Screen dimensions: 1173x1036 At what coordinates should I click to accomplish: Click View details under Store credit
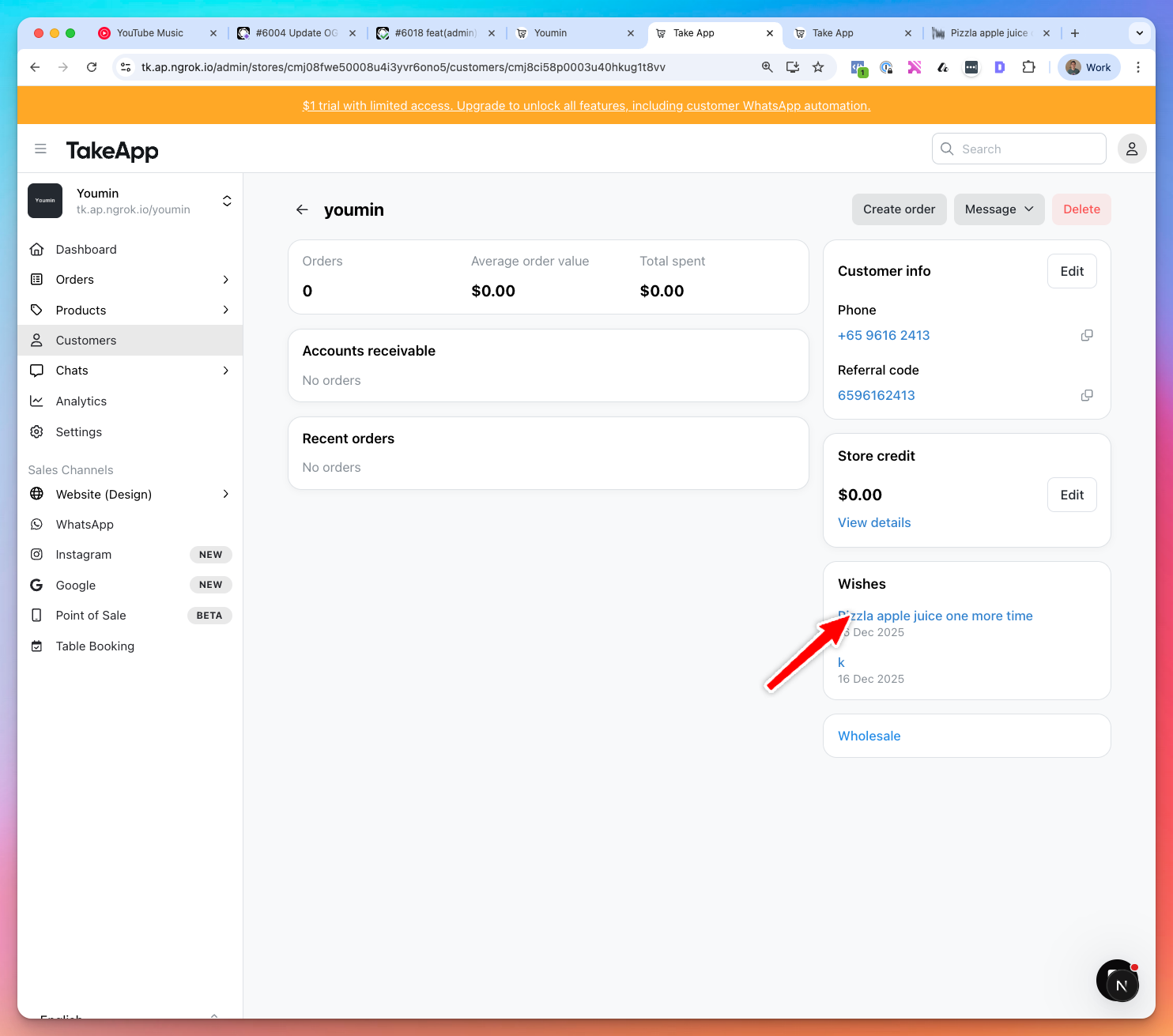[x=874, y=522]
